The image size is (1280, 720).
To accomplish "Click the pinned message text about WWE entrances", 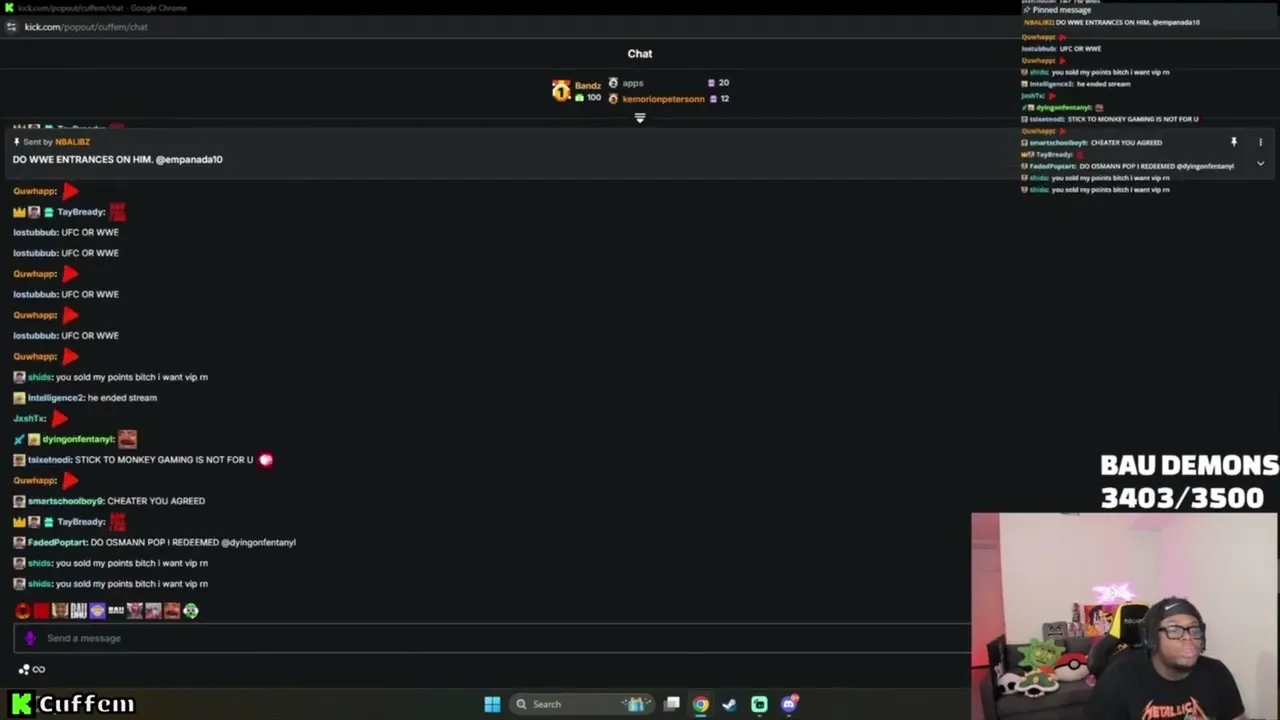I will click(118, 159).
